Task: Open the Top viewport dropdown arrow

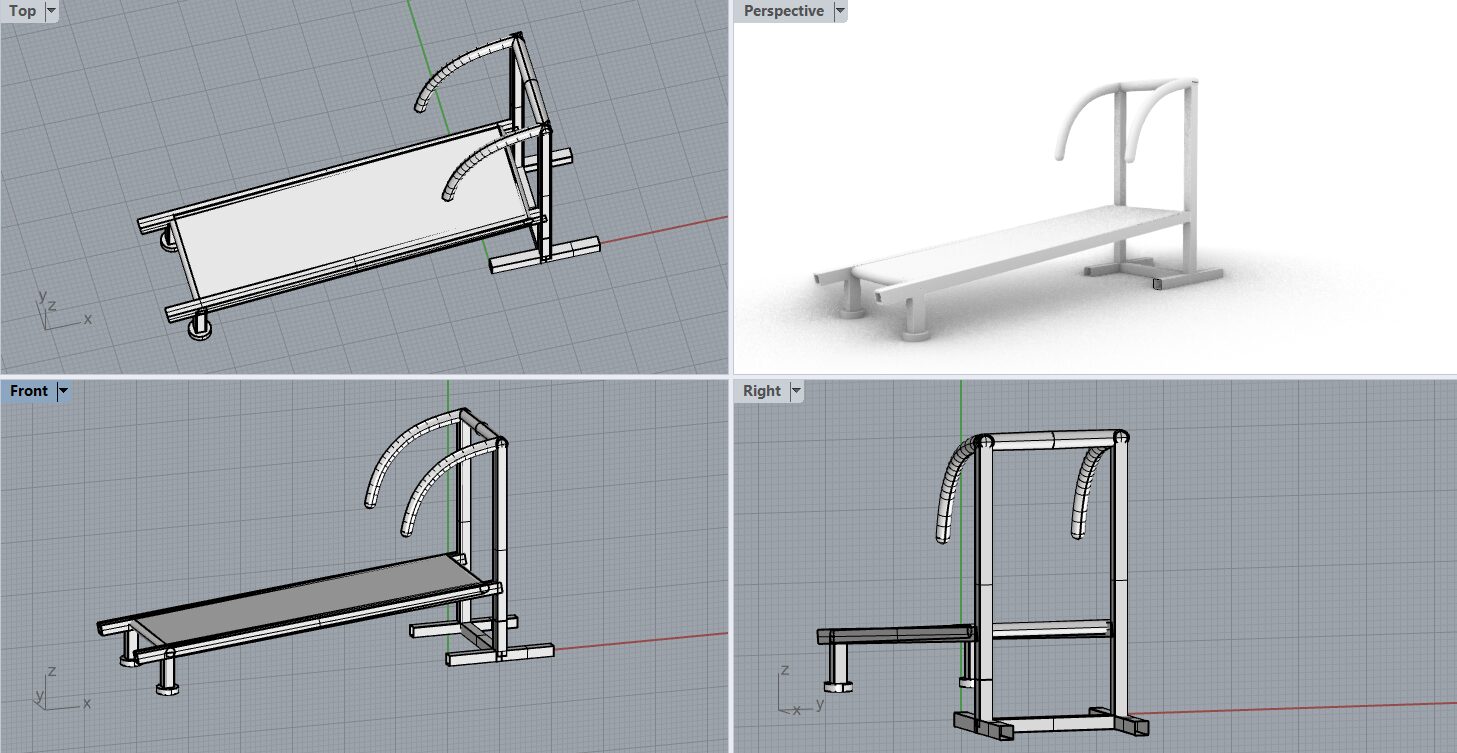Action: coord(51,11)
